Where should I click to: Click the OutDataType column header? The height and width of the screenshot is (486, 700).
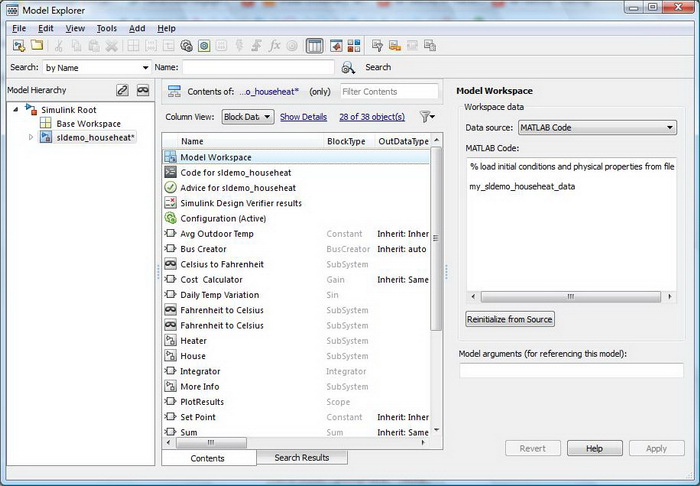[x=403, y=141]
